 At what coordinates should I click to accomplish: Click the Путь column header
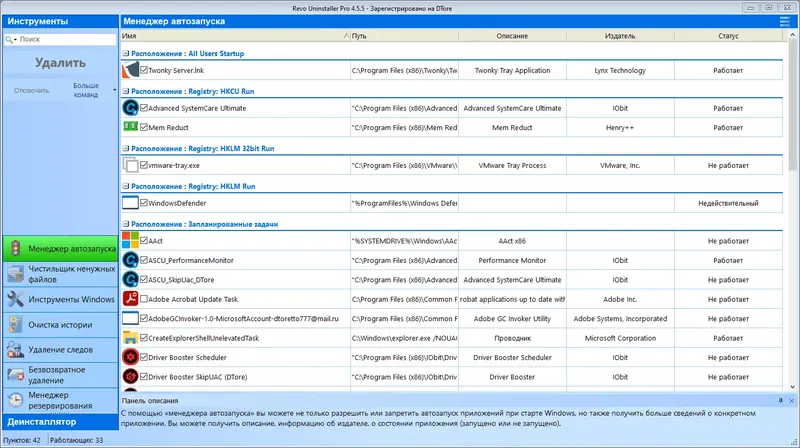pos(404,36)
